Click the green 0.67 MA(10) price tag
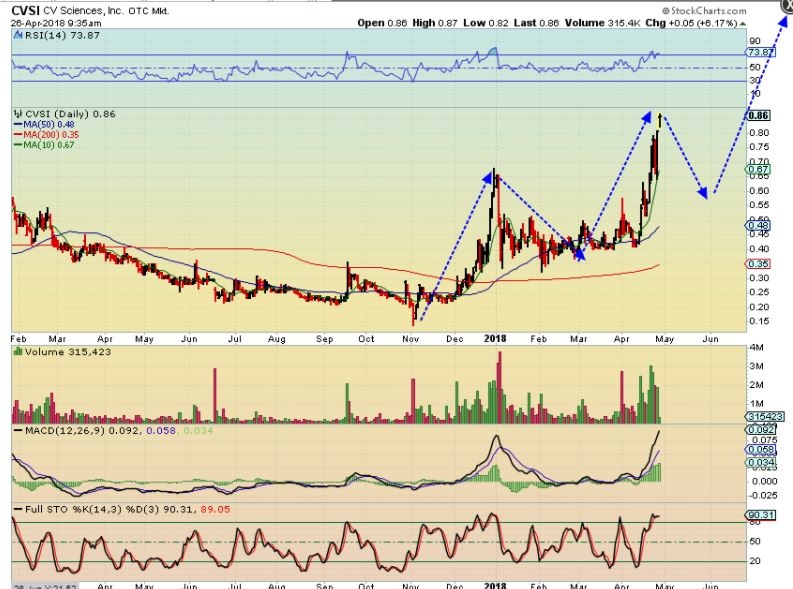Screen dimensions: 793x589 757,169
